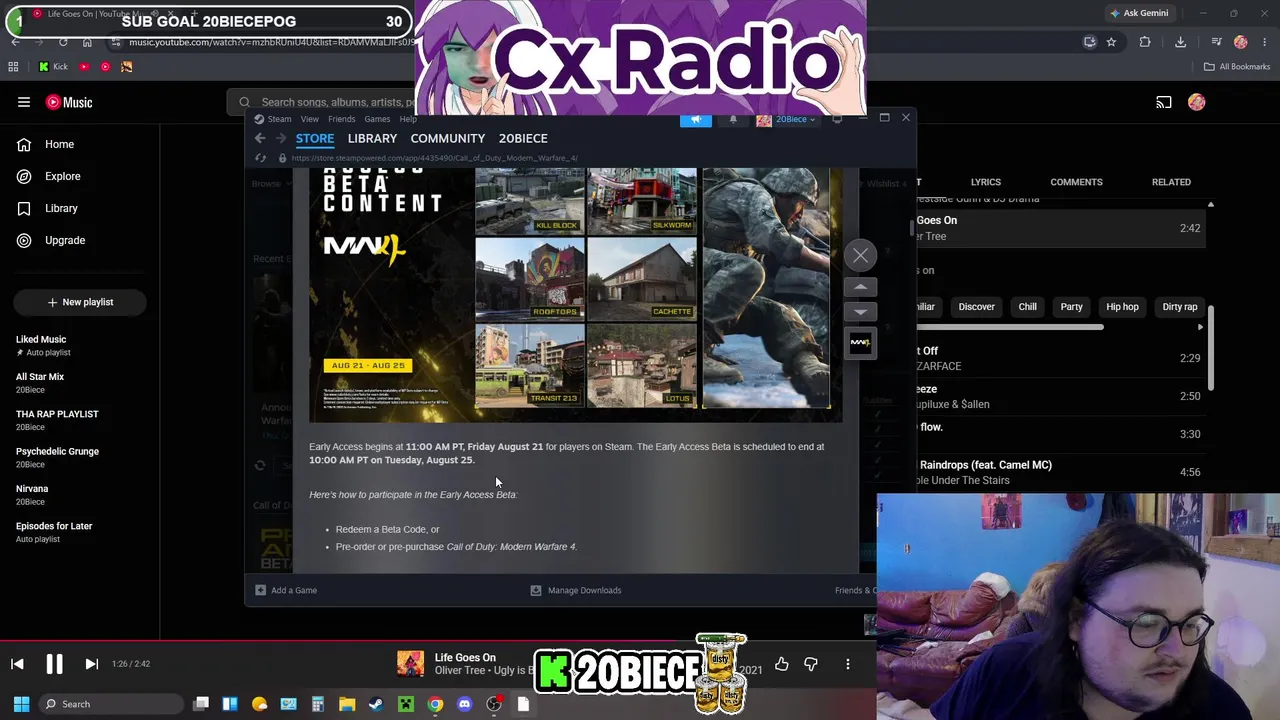Open the YouTube Music account avatar
Viewport: 1280px width, 720px height.
pyautogui.click(x=1197, y=102)
